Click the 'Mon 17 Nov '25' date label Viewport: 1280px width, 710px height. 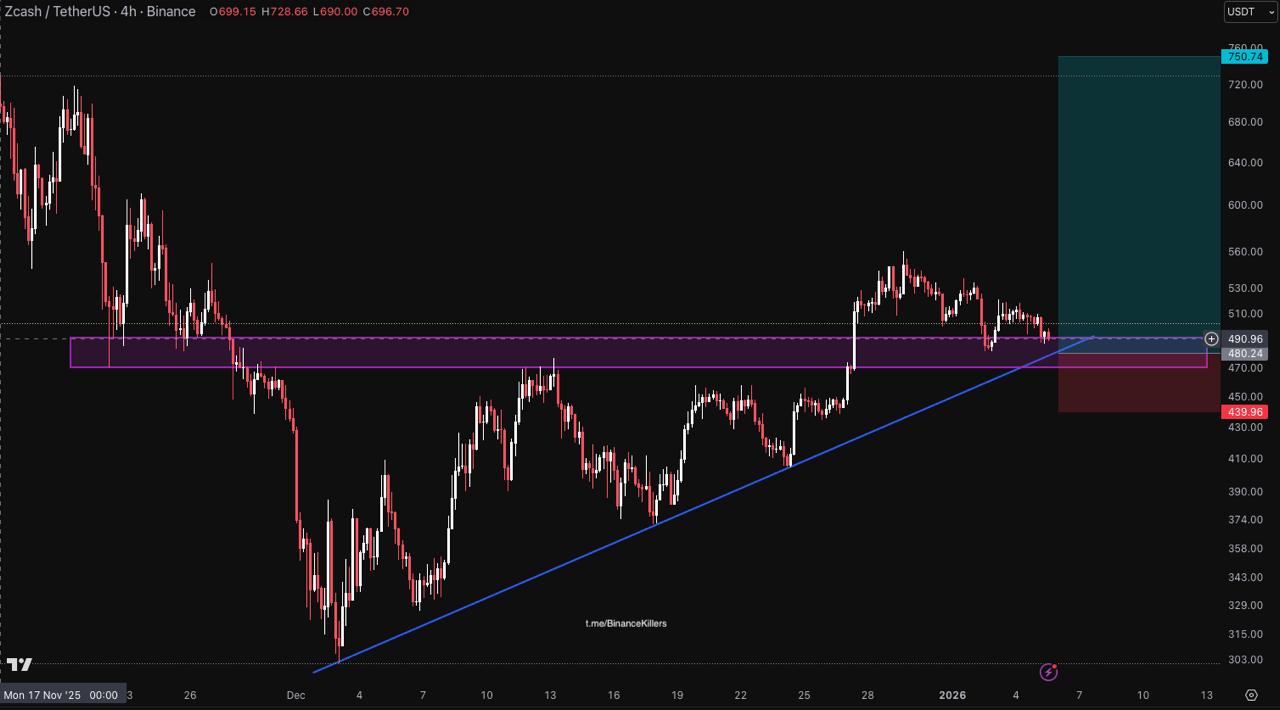(x=60, y=695)
